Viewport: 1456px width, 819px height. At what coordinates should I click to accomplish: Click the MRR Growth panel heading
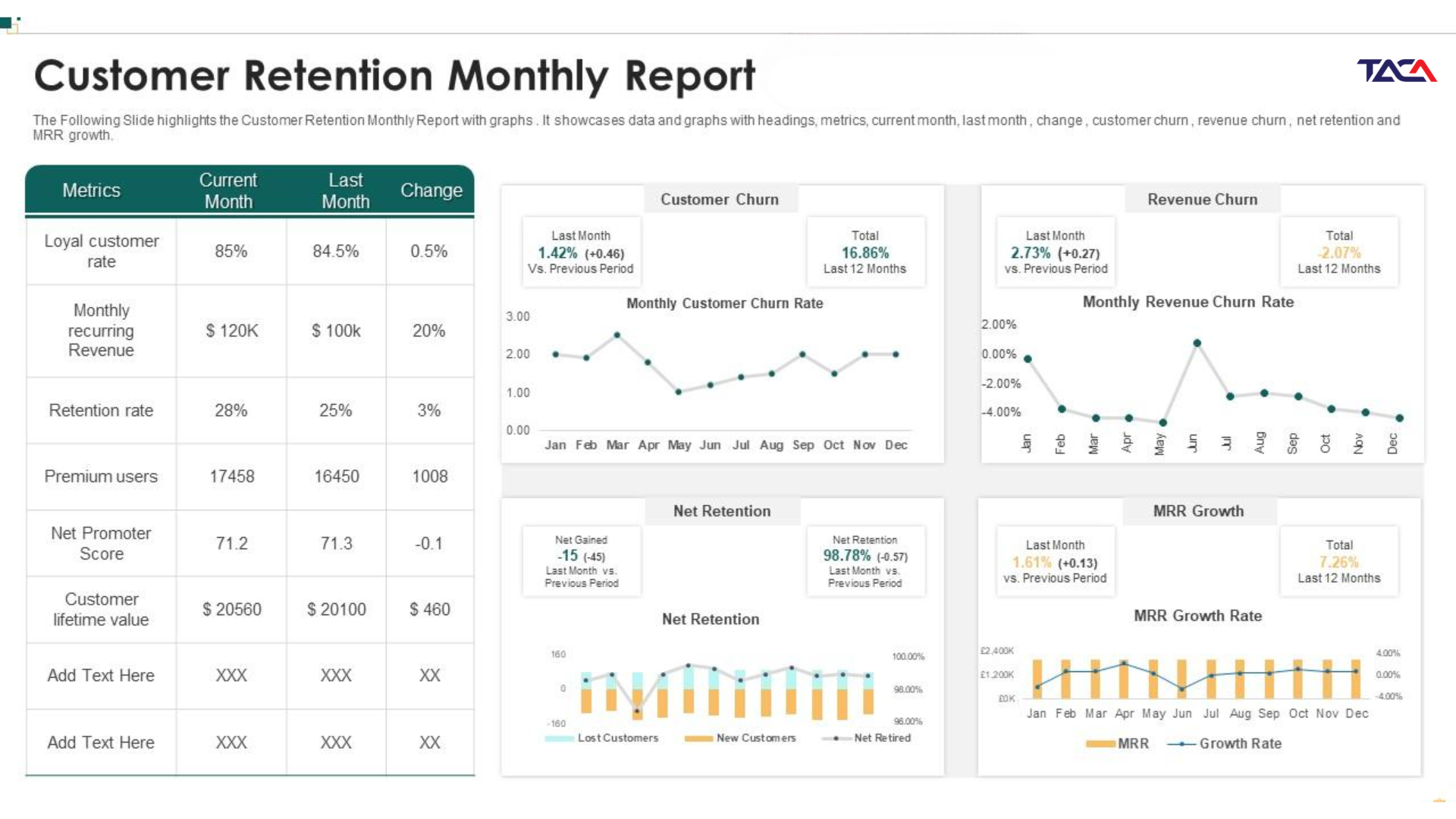[1199, 511]
